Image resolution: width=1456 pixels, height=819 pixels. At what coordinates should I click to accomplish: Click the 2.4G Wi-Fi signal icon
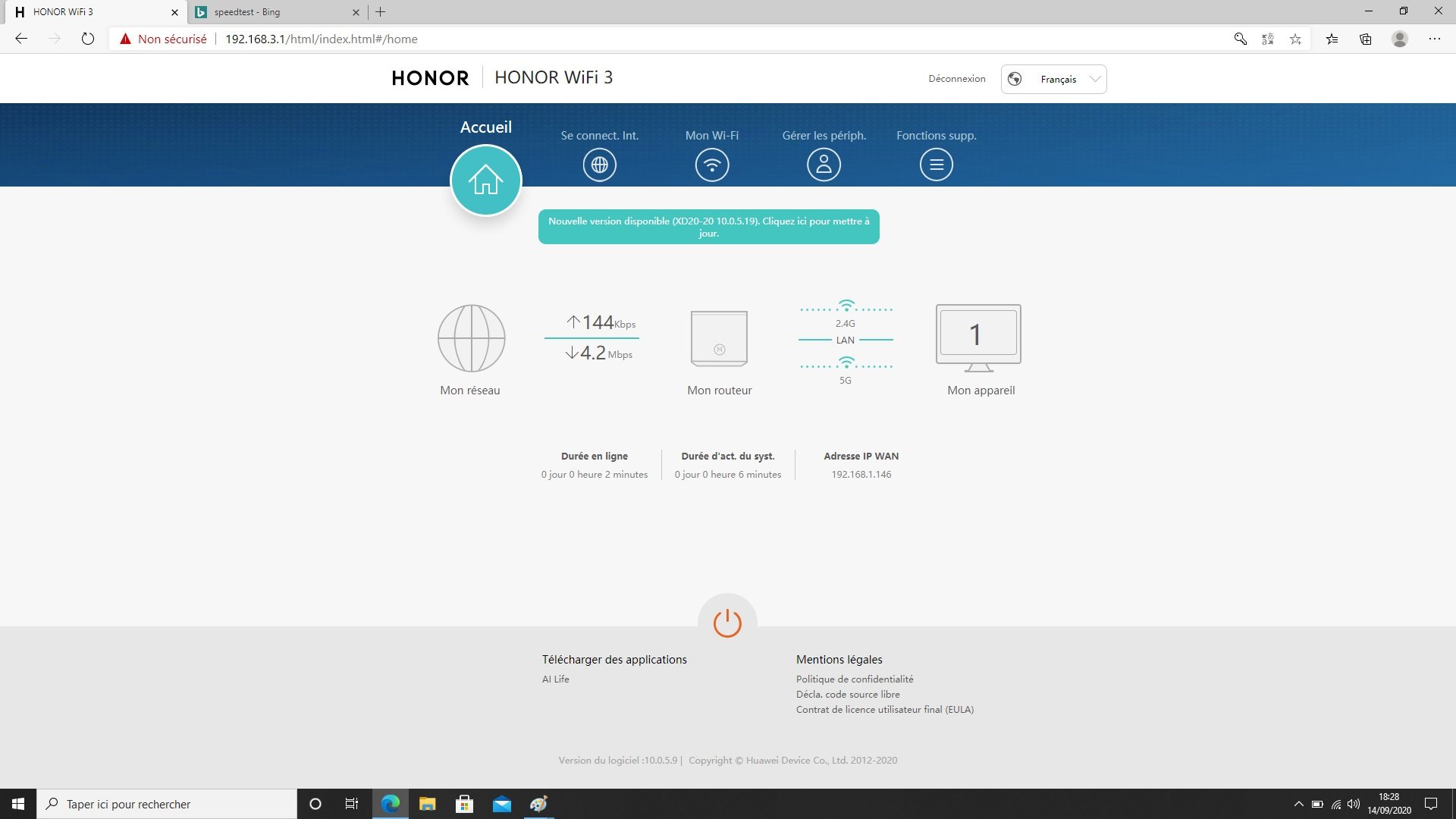846,306
